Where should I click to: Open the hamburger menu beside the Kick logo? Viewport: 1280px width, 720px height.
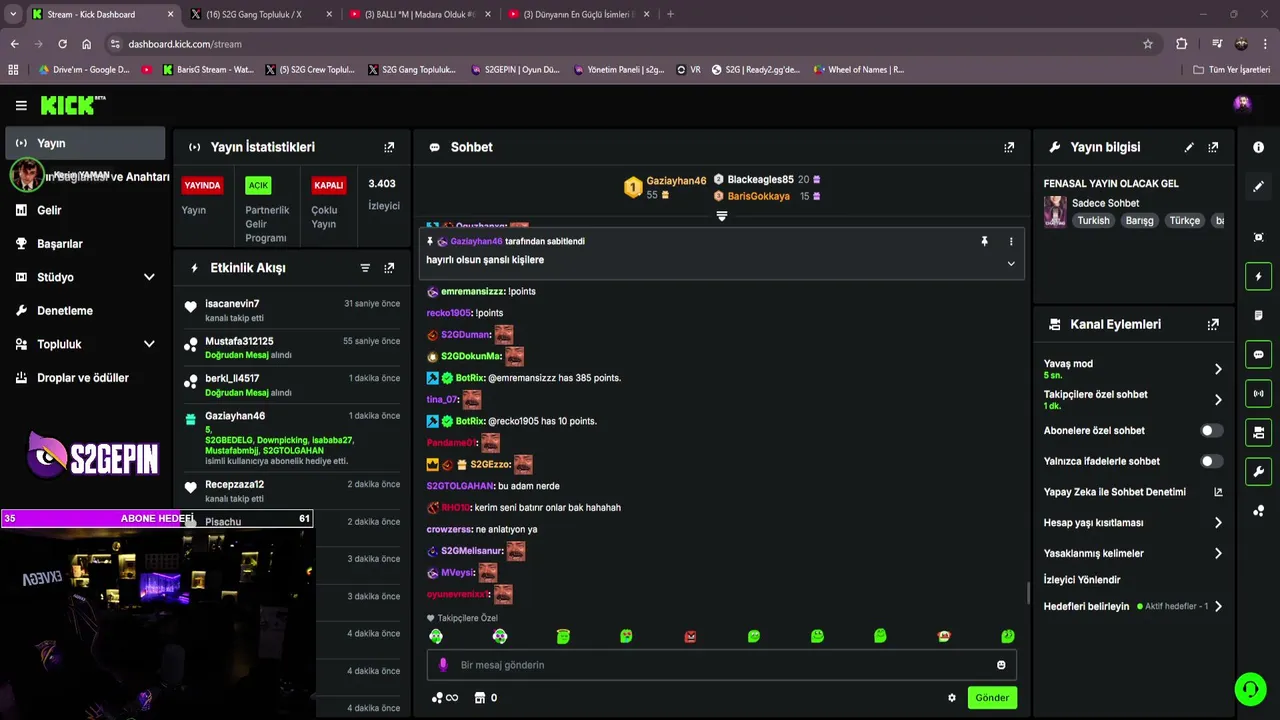click(21, 105)
